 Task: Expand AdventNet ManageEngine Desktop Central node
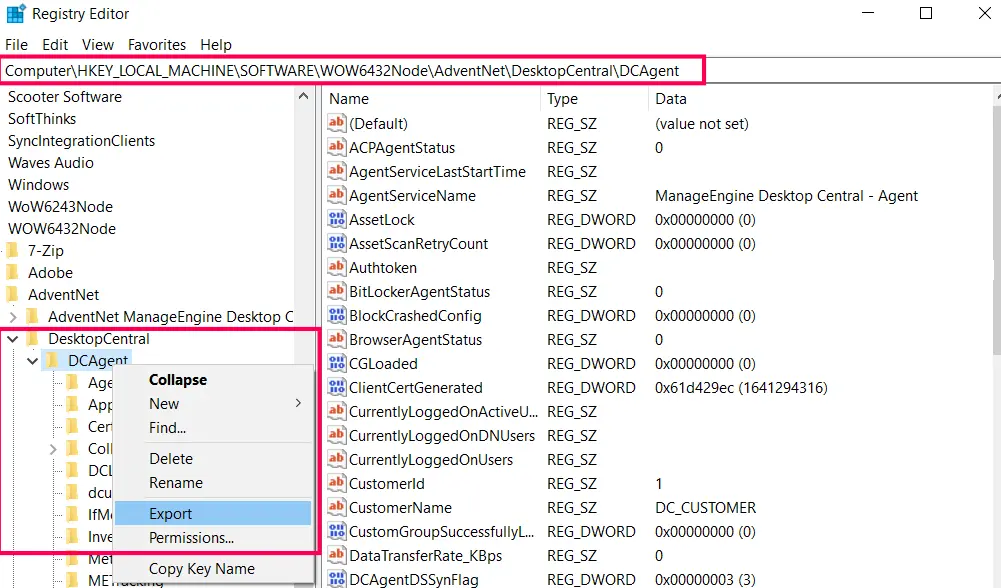tap(12, 317)
